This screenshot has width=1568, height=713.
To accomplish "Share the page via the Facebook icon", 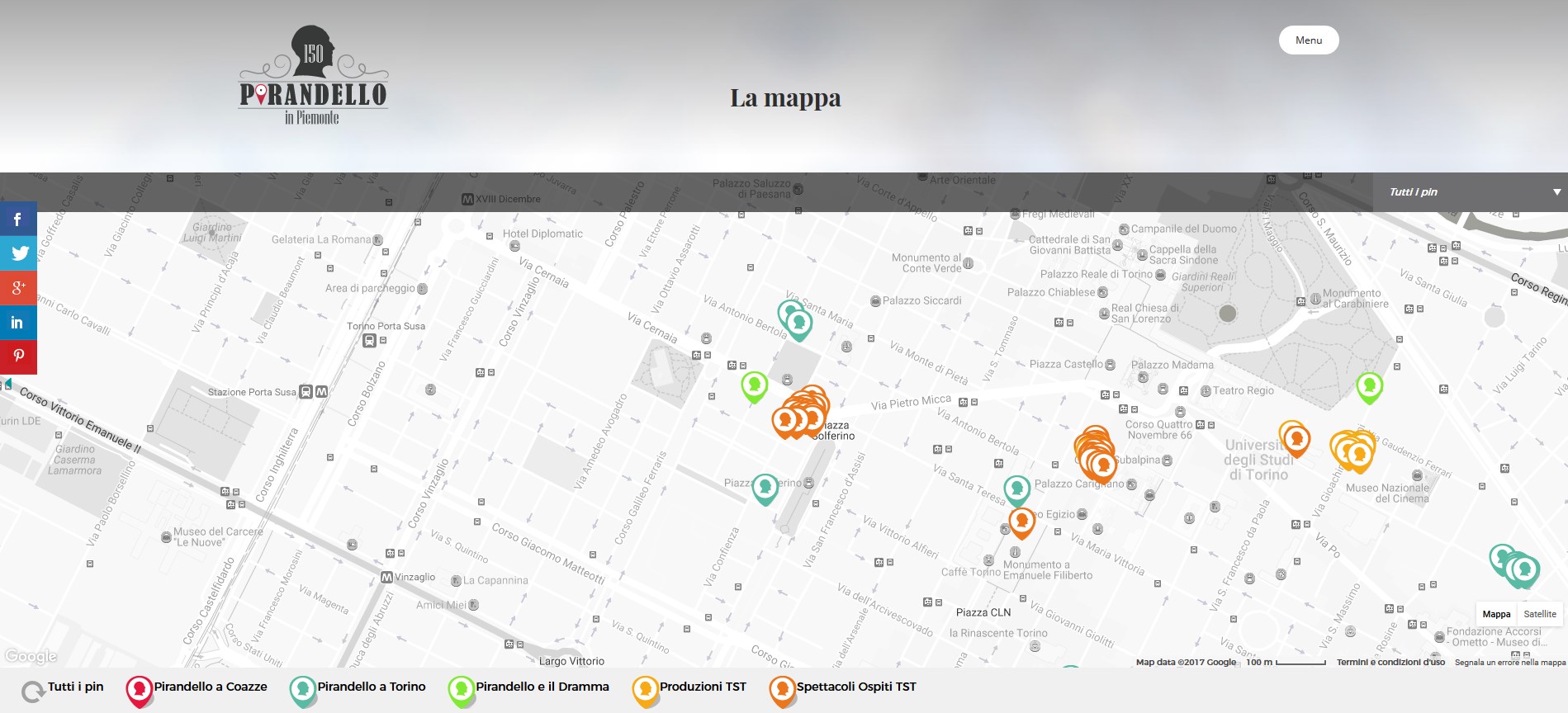I will tap(18, 219).
